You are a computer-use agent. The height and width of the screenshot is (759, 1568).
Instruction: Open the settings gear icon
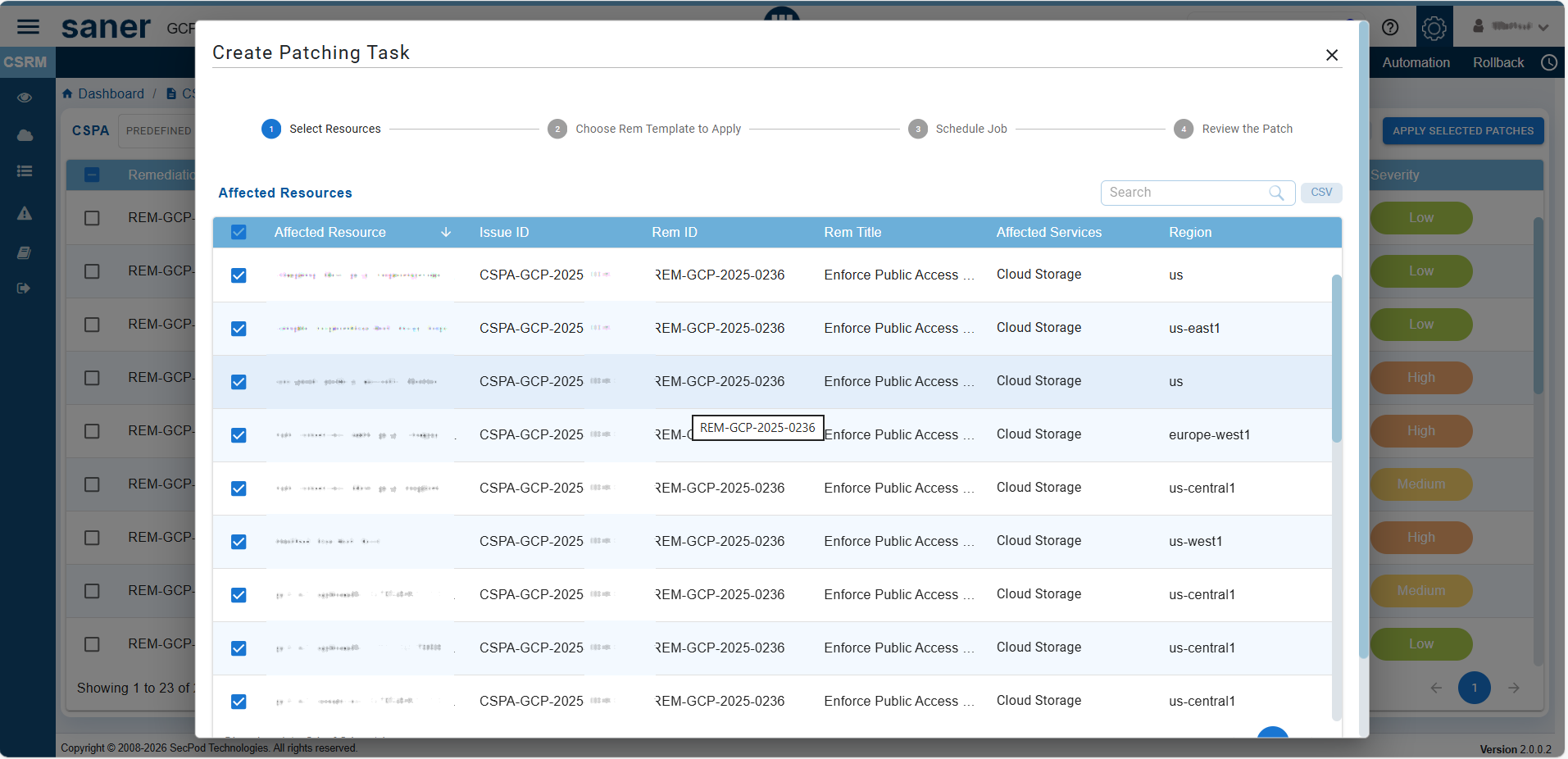tap(1433, 28)
